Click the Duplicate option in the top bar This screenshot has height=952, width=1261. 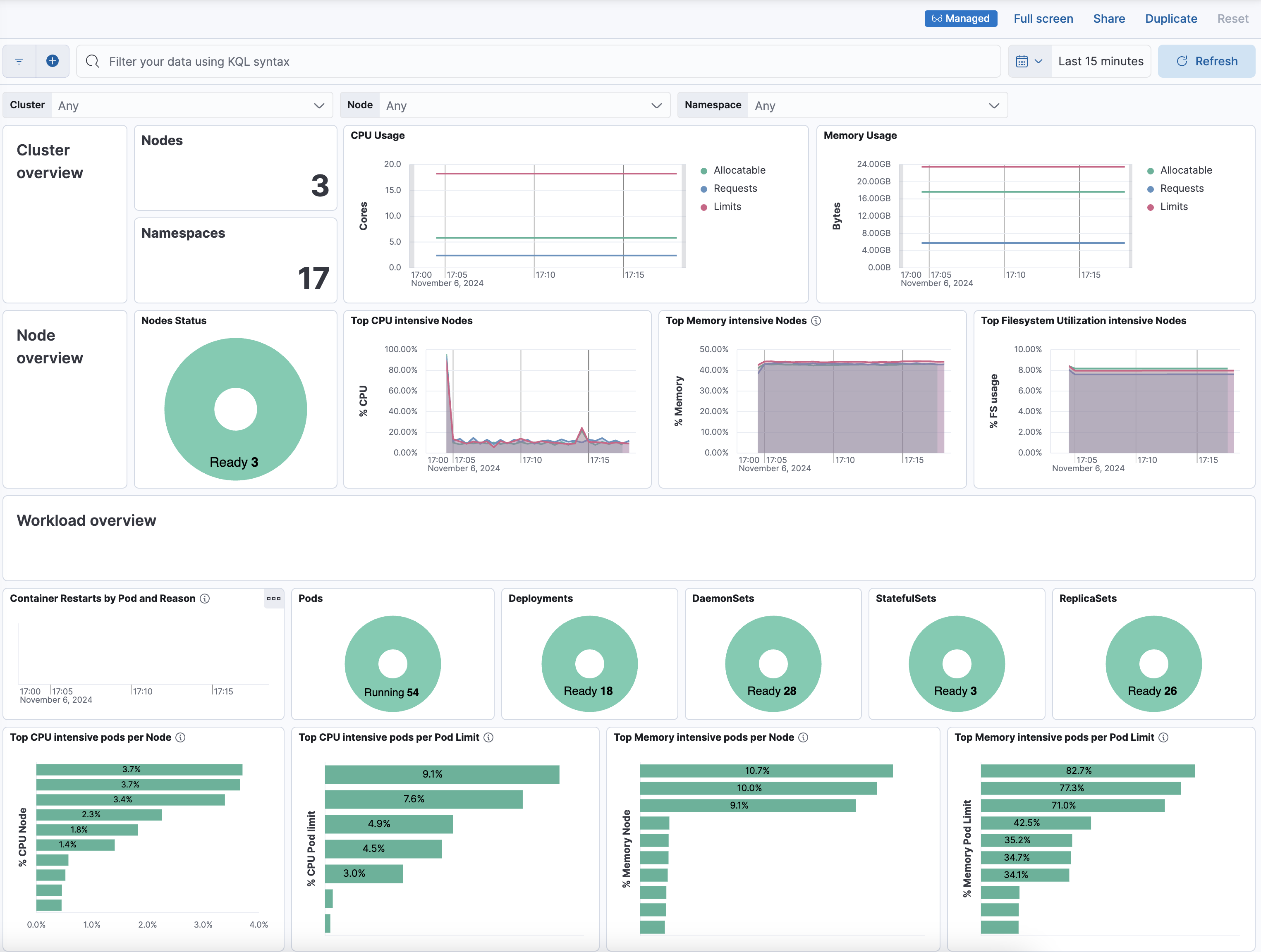[x=1171, y=18]
